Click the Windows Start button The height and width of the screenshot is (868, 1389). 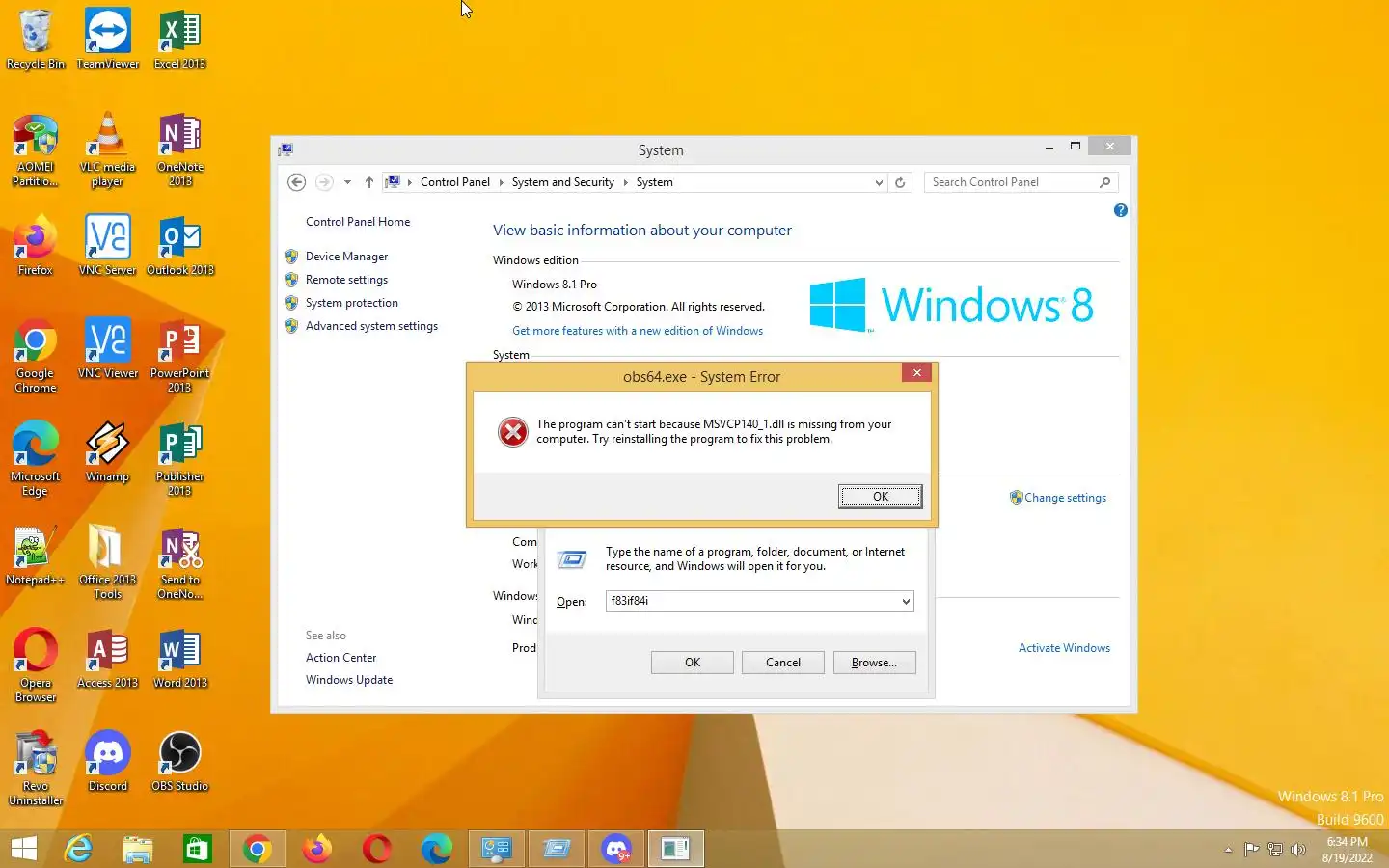[x=23, y=849]
